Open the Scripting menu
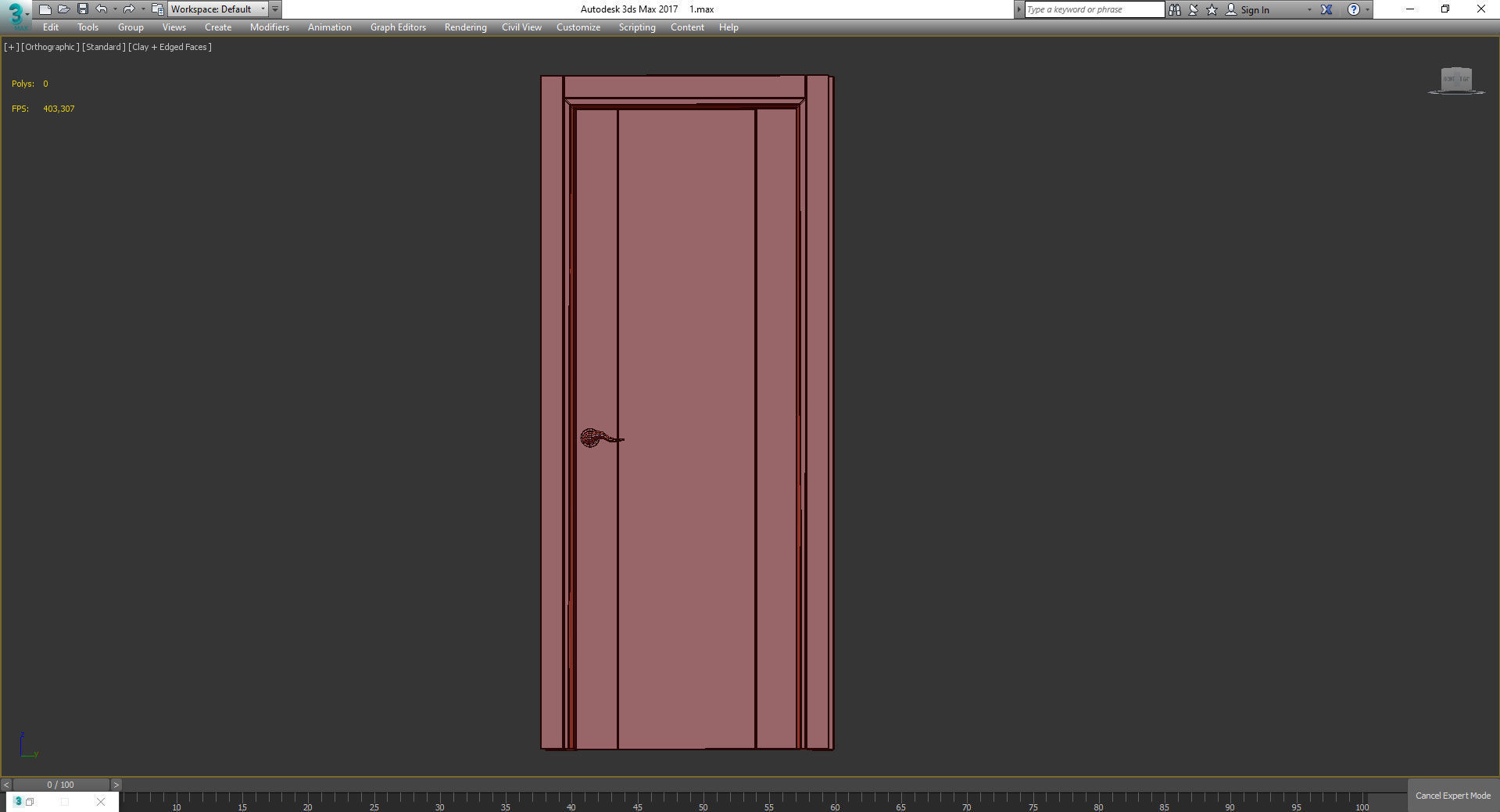Screen dimensions: 1500x812 point(637,27)
